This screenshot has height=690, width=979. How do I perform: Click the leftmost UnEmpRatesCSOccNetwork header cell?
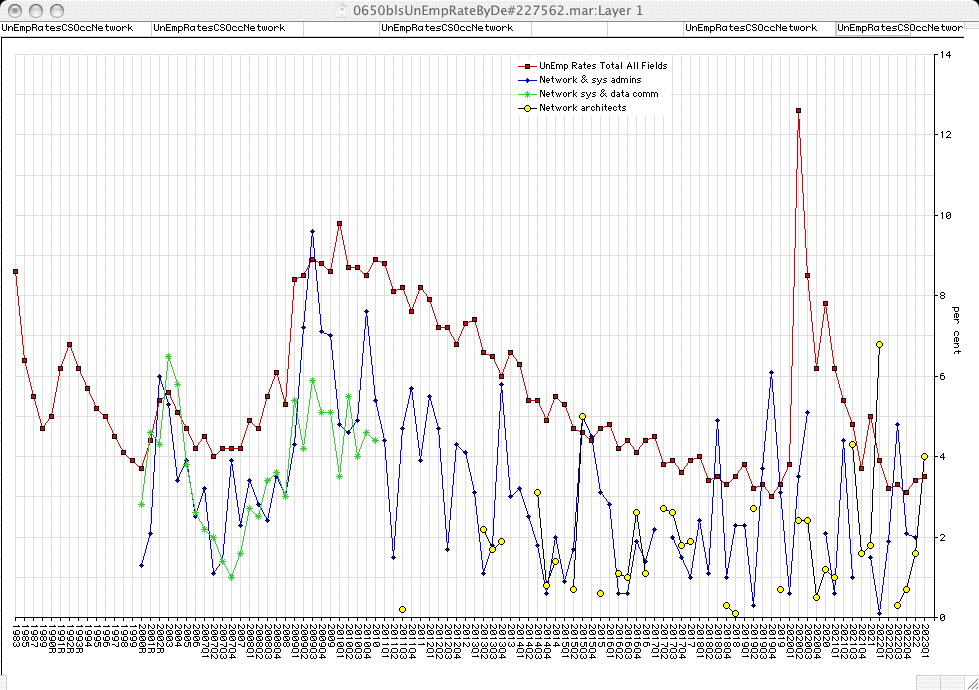[x=68, y=28]
